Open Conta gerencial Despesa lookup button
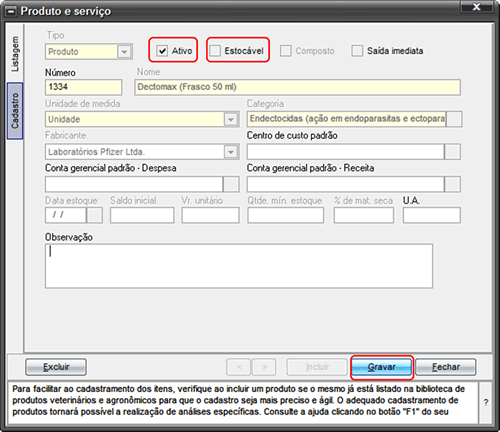This screenshot has height=432, width=500. point(231,184)
